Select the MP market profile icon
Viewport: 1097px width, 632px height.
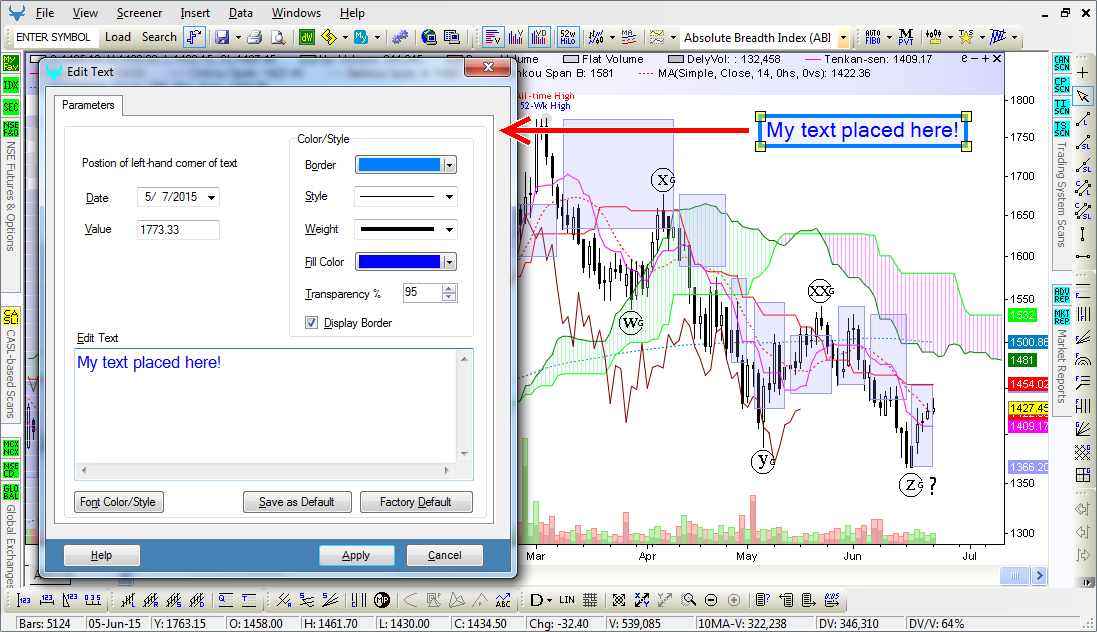[382, 600]
